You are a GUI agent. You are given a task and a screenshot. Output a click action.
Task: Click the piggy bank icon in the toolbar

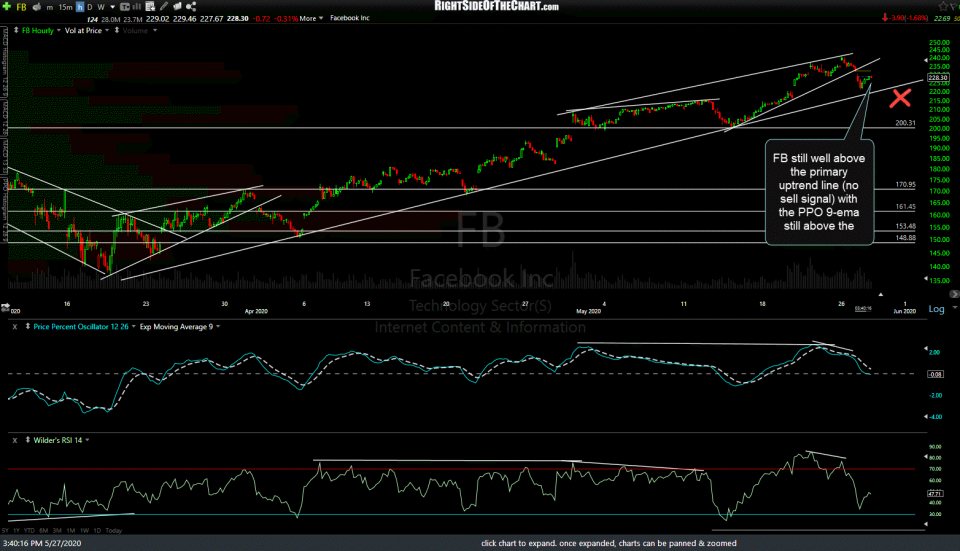[x=37, y=7]
